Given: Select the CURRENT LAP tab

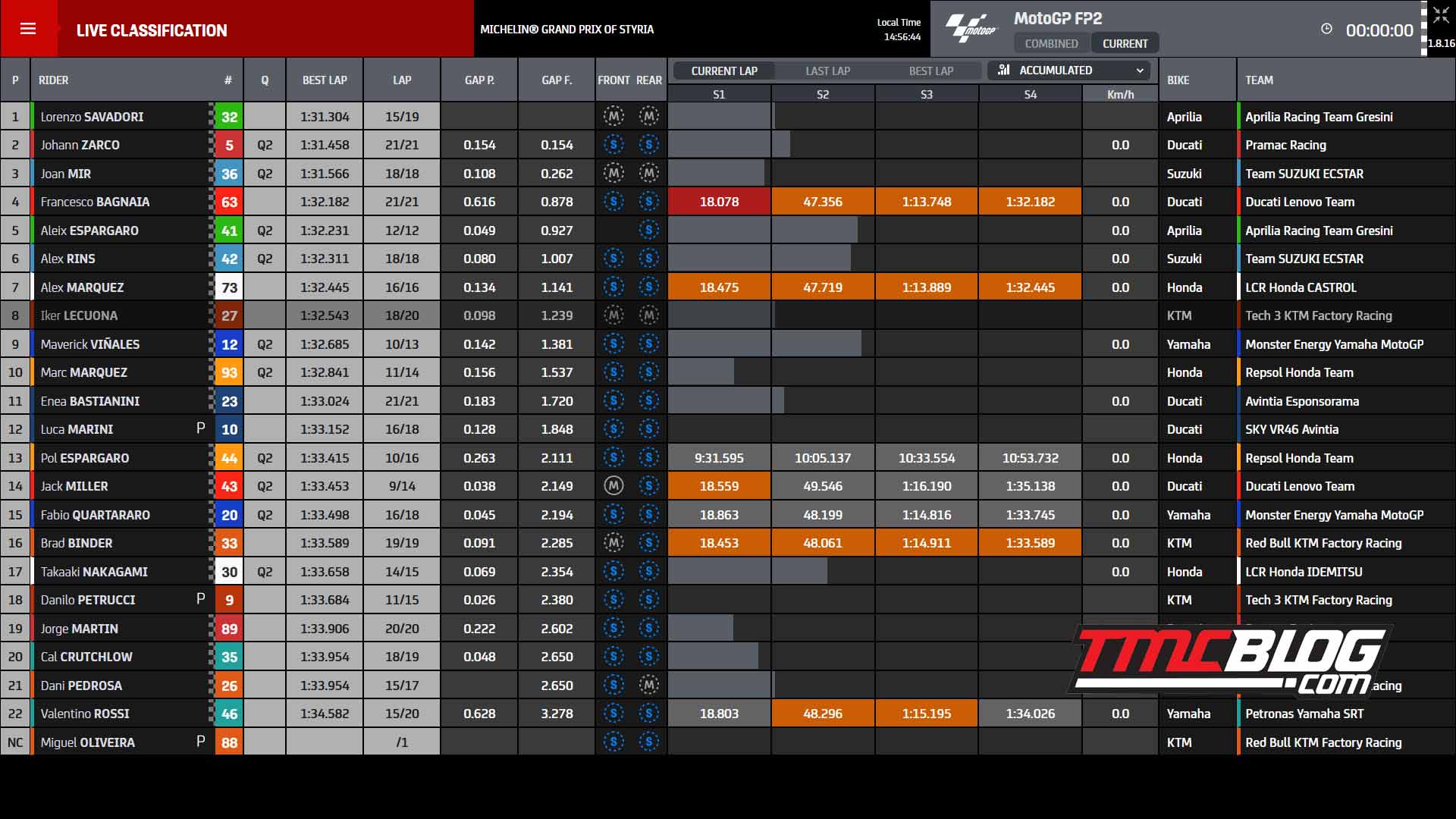Looking at the screenshot, I should point(724,71).
